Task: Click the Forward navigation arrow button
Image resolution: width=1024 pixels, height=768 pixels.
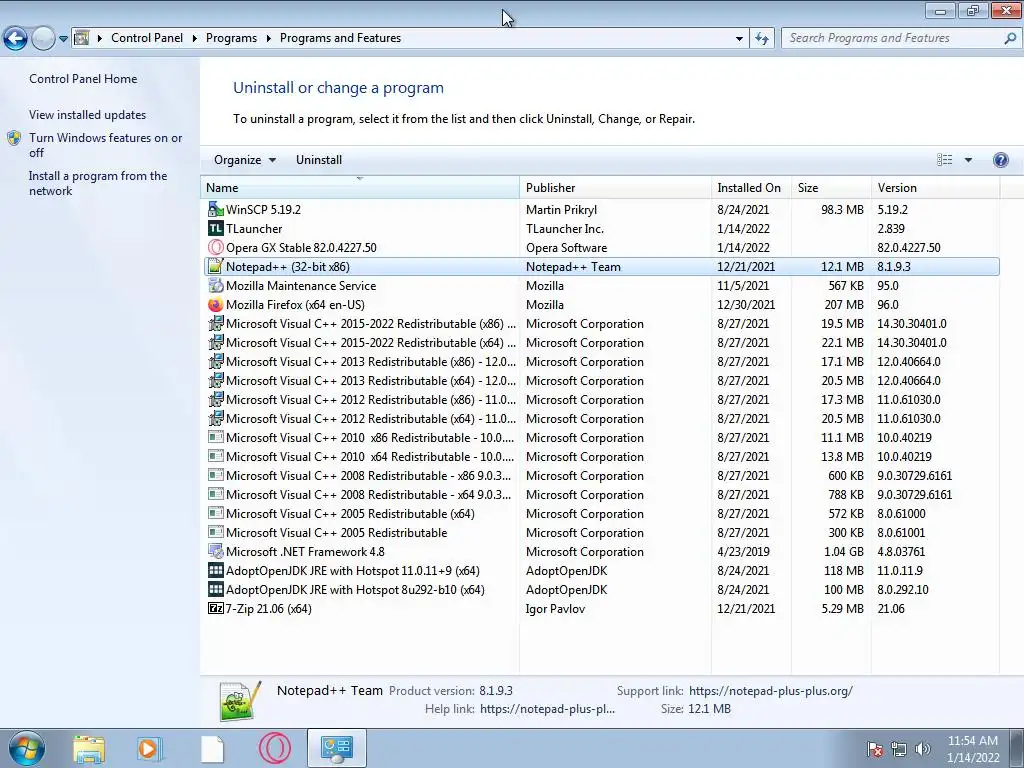Action: pyautogui.click(x=43, y=39)
